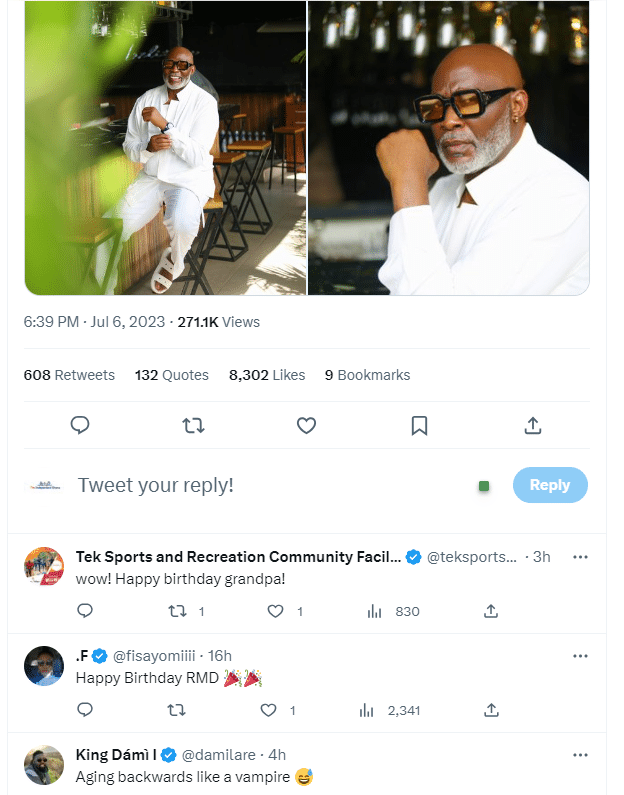Viewport: 624px width, 795px height.
Task: Like the main tweet with heart icon
Action: [307, 425]
